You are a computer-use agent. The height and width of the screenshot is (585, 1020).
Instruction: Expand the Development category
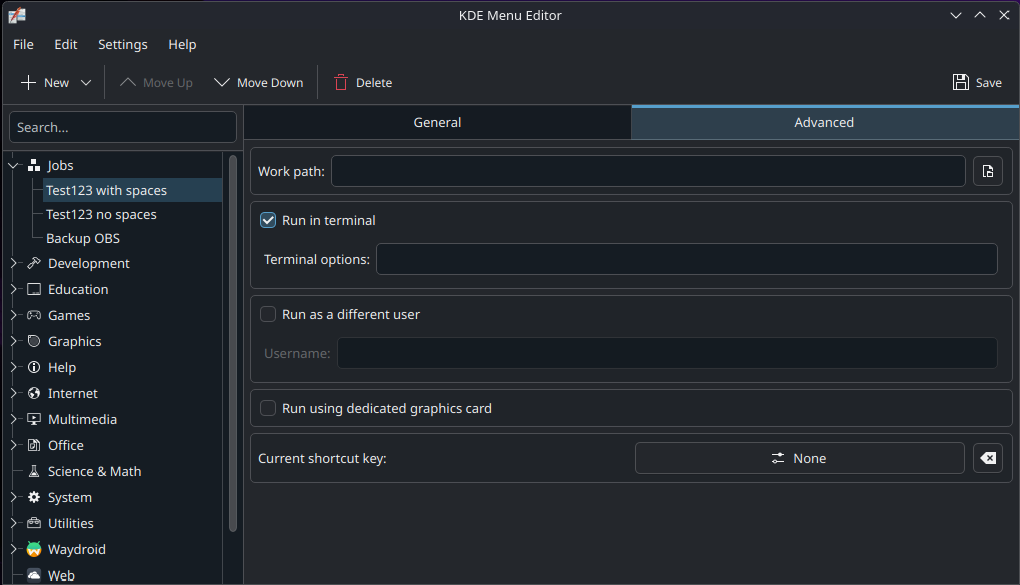click(x=13, y=263)
